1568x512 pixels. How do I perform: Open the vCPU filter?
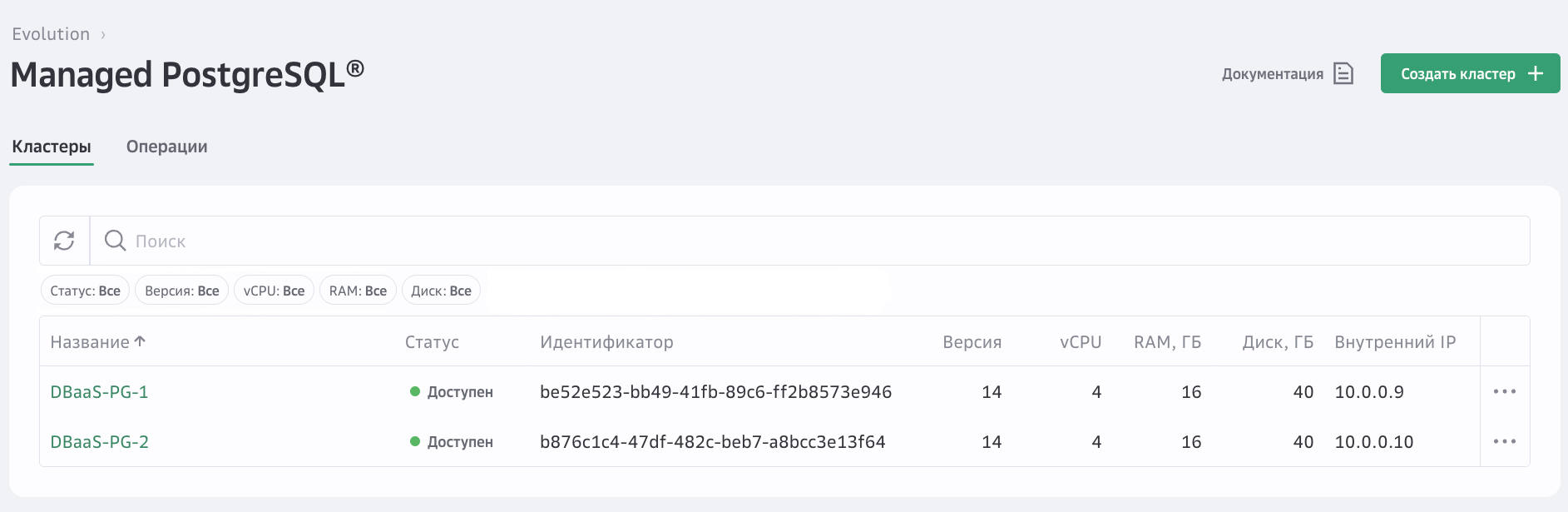(x=274, y=290)
